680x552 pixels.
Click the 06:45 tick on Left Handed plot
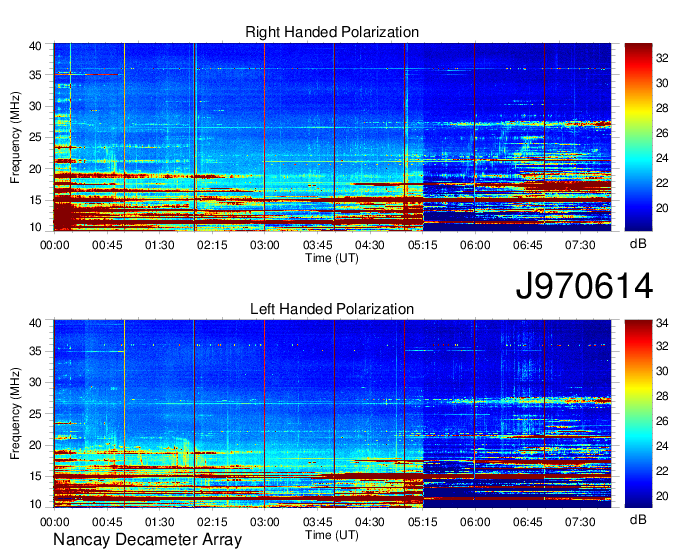click(x=527, y=522)
